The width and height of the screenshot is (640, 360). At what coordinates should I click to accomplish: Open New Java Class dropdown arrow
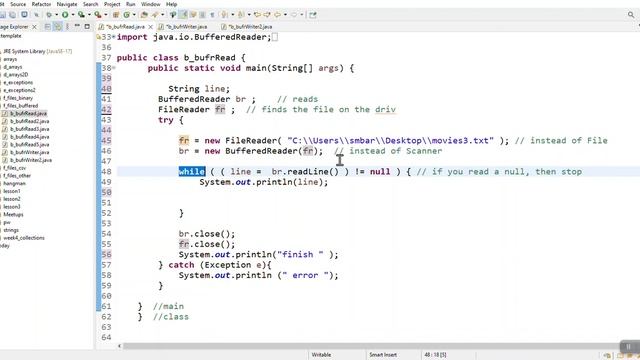pyautogui.click(x=134, y=15)
